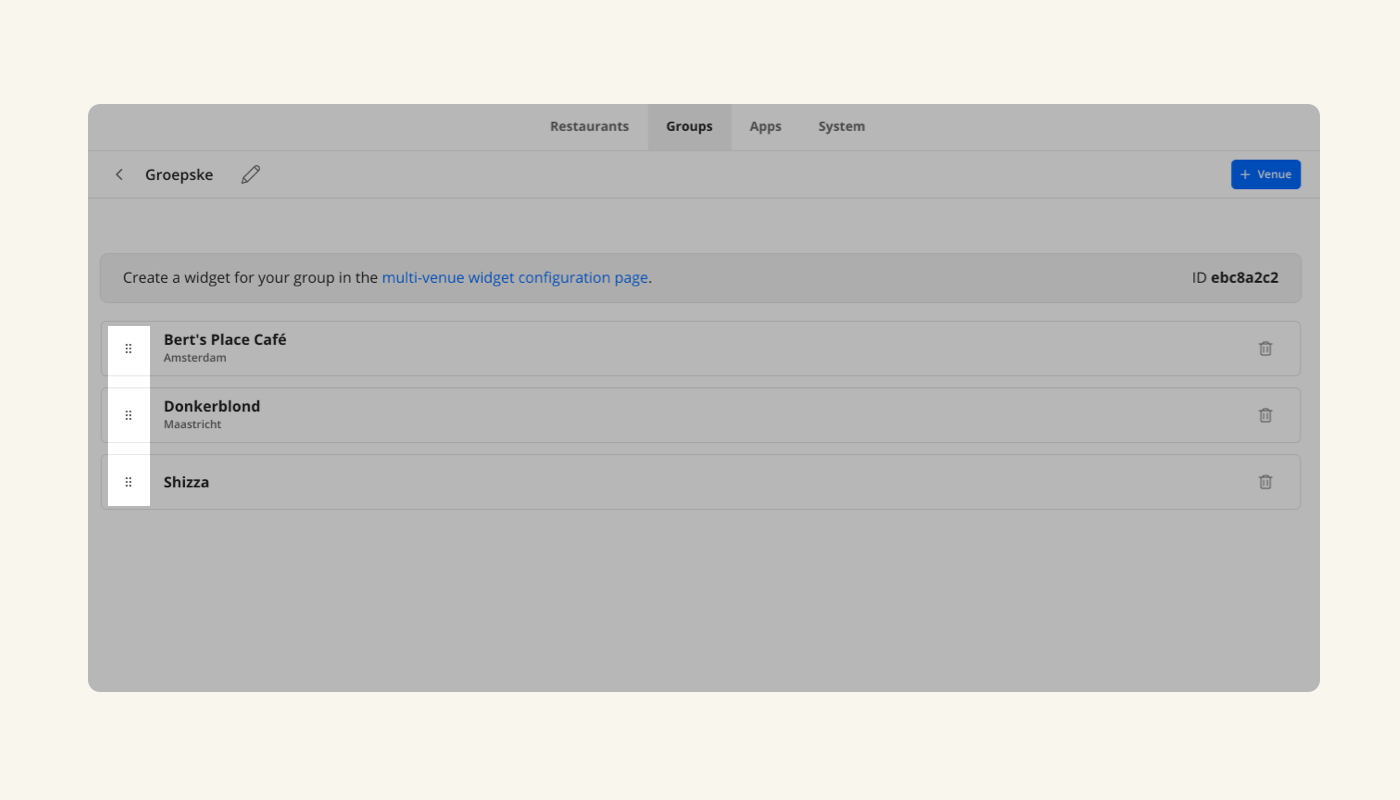Go to the System tab
The width and height of the screenshot is (1400, 800).
click(841, 127)
